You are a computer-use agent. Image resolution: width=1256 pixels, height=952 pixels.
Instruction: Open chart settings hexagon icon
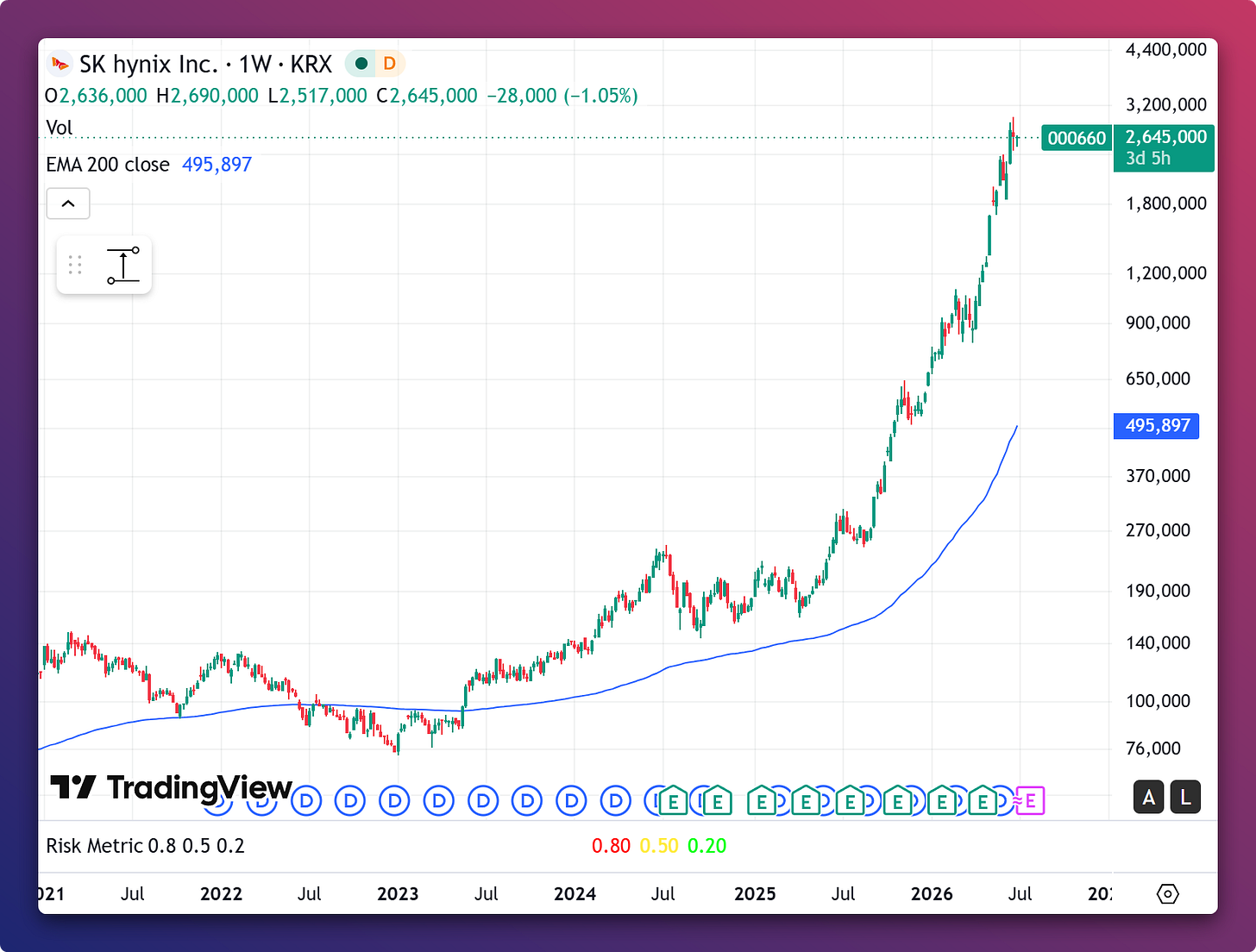click(x=1167, y=893)
